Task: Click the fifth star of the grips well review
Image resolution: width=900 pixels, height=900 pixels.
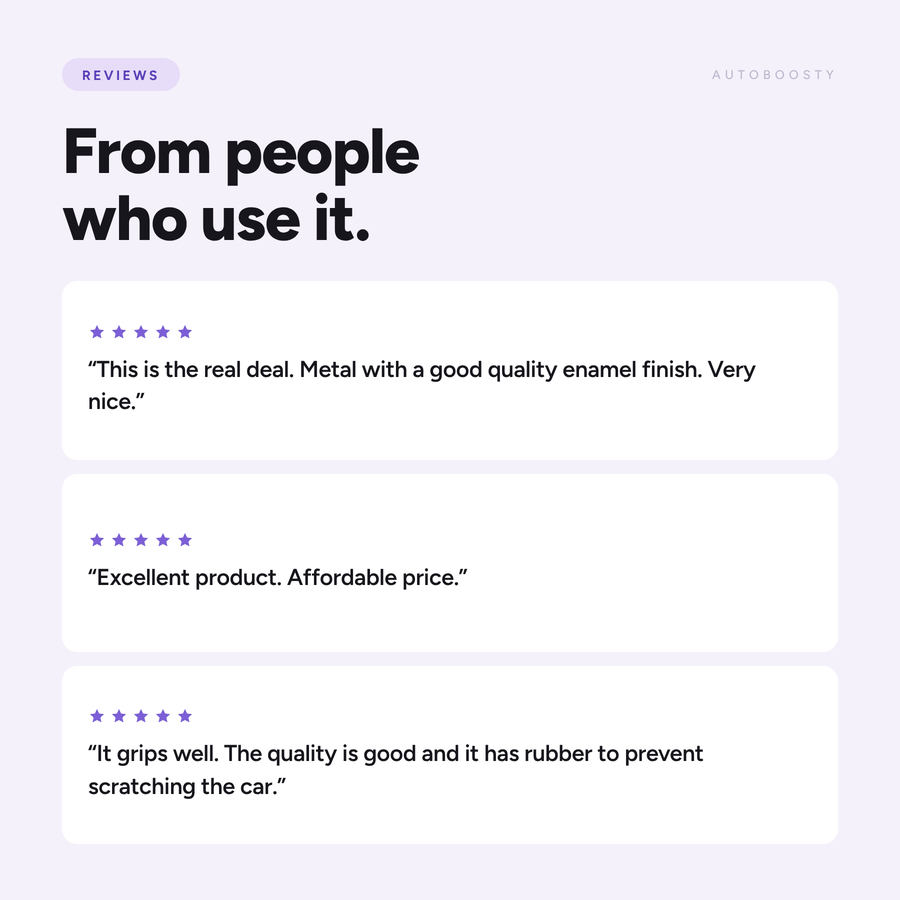Action: pyautogui.click(x=185, y=716)
